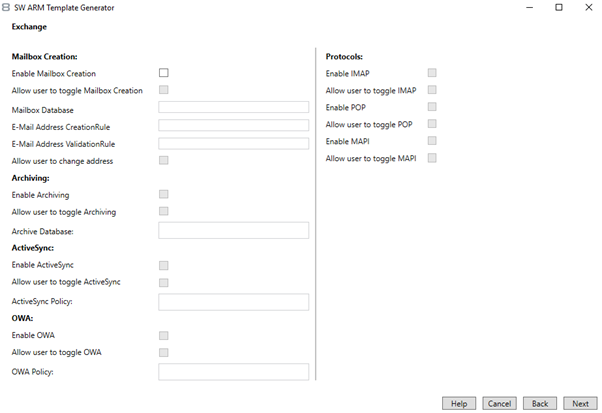This screenshot has height=413, width=602.
Task: Toggle the Enable MAPI checkbox
Action: pos(432,140)
